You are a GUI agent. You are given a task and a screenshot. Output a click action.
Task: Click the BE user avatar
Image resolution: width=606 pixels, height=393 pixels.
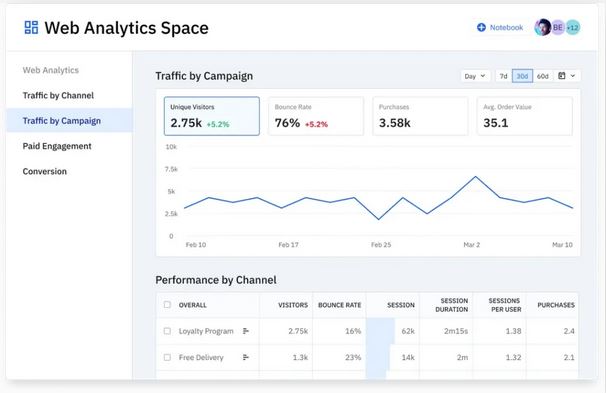coord(558,27)
